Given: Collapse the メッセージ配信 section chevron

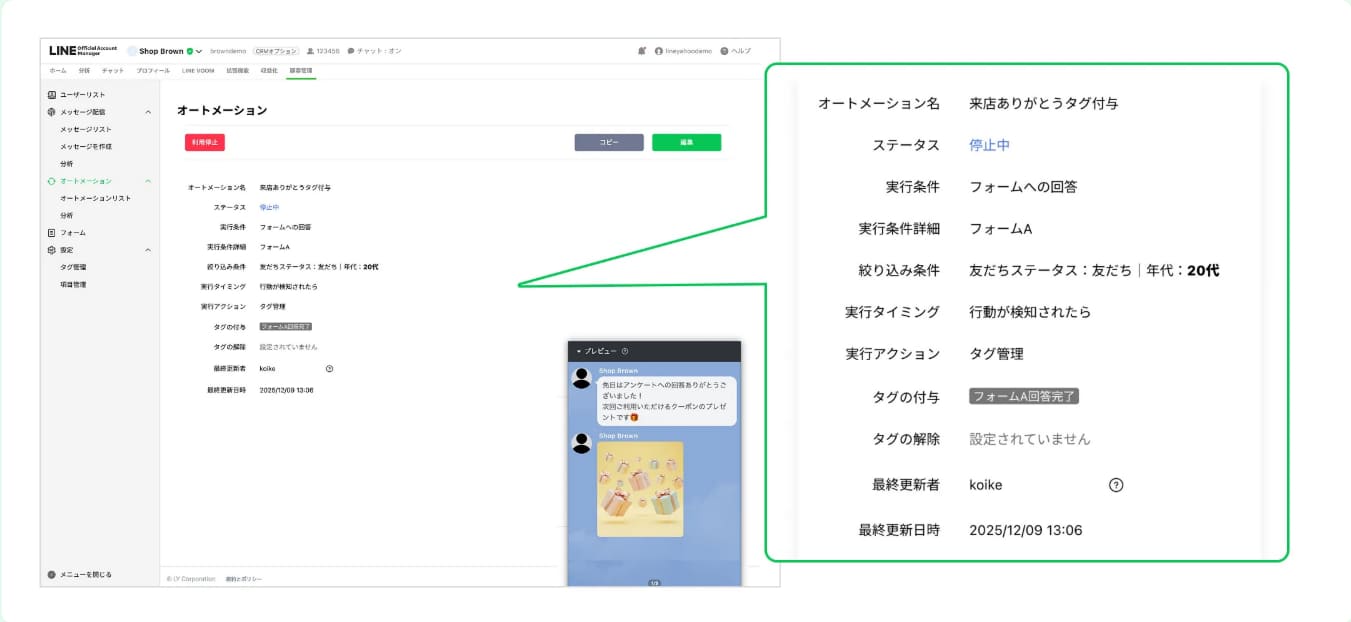Looking at the screenshot, I should 148,112.
